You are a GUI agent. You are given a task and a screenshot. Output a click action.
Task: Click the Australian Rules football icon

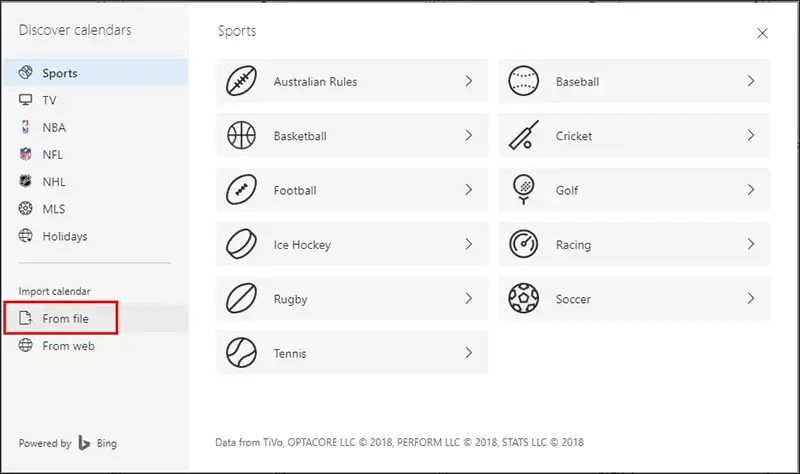pyautogui.click(x=242, y=81)
